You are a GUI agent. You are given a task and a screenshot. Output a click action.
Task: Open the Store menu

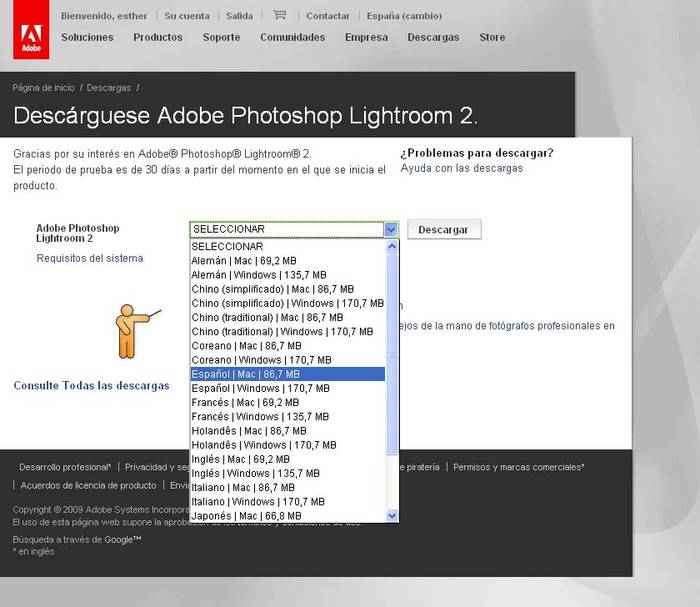[492, 37]
